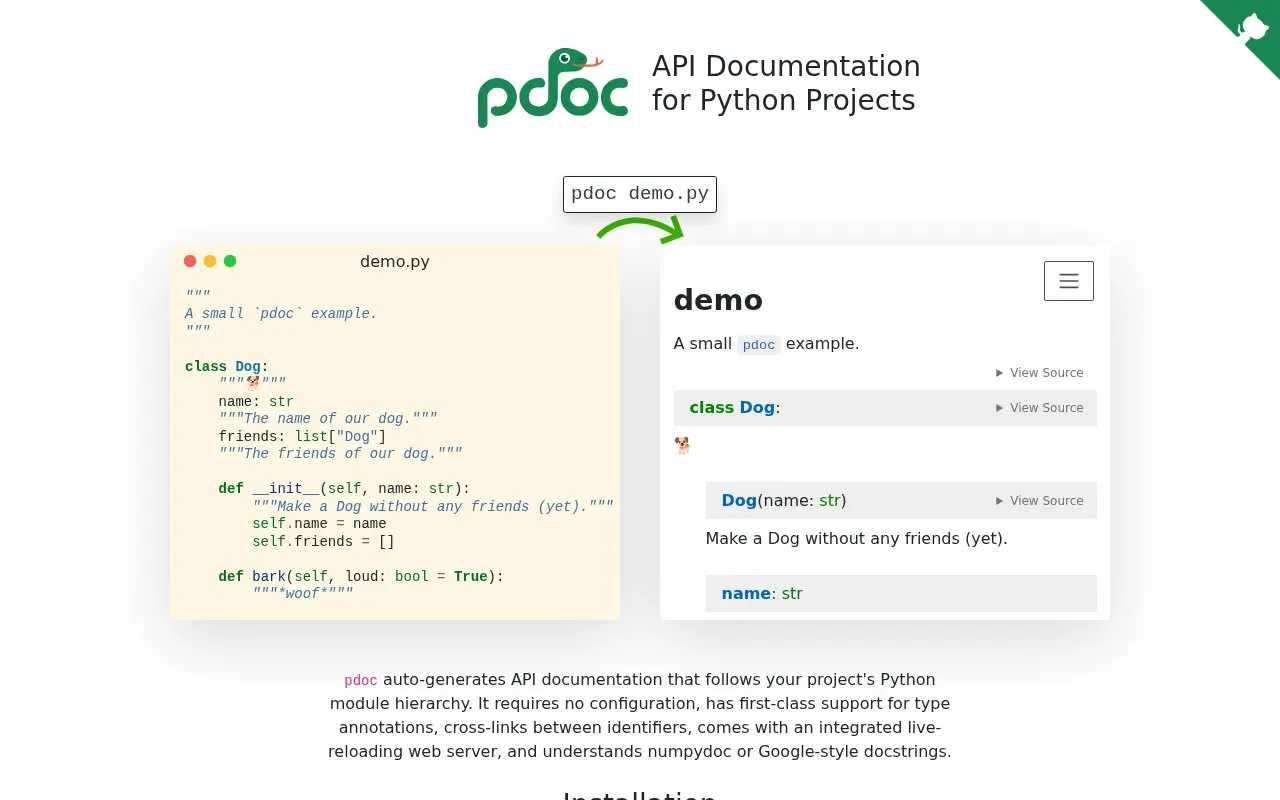Click 'def __init__' line in demo.py code
This screenshot has height=800, width=1280.
pos(344,489)
